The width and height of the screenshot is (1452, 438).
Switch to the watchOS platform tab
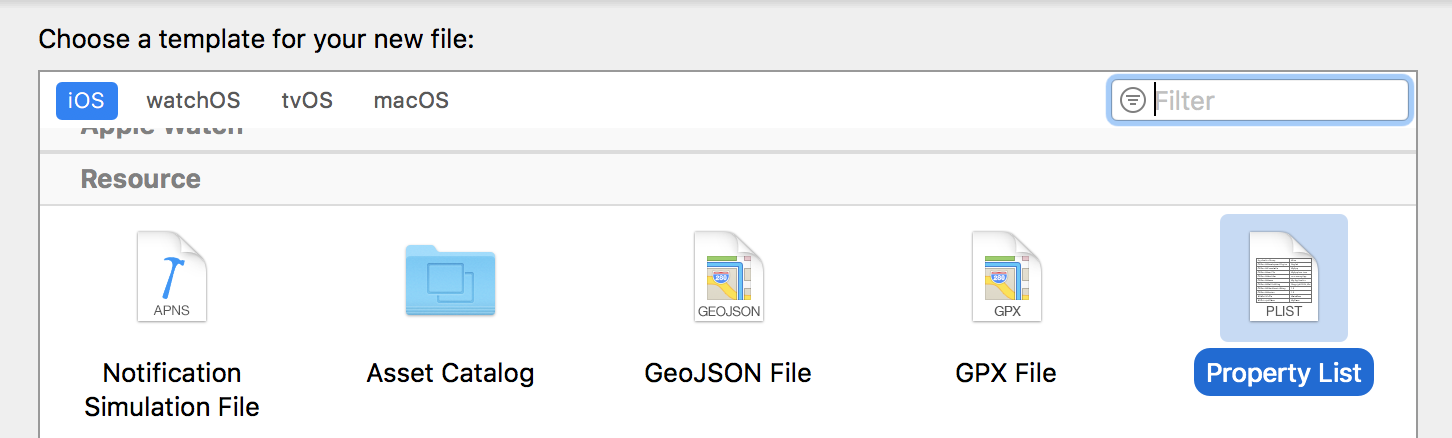tap(193, 100)
